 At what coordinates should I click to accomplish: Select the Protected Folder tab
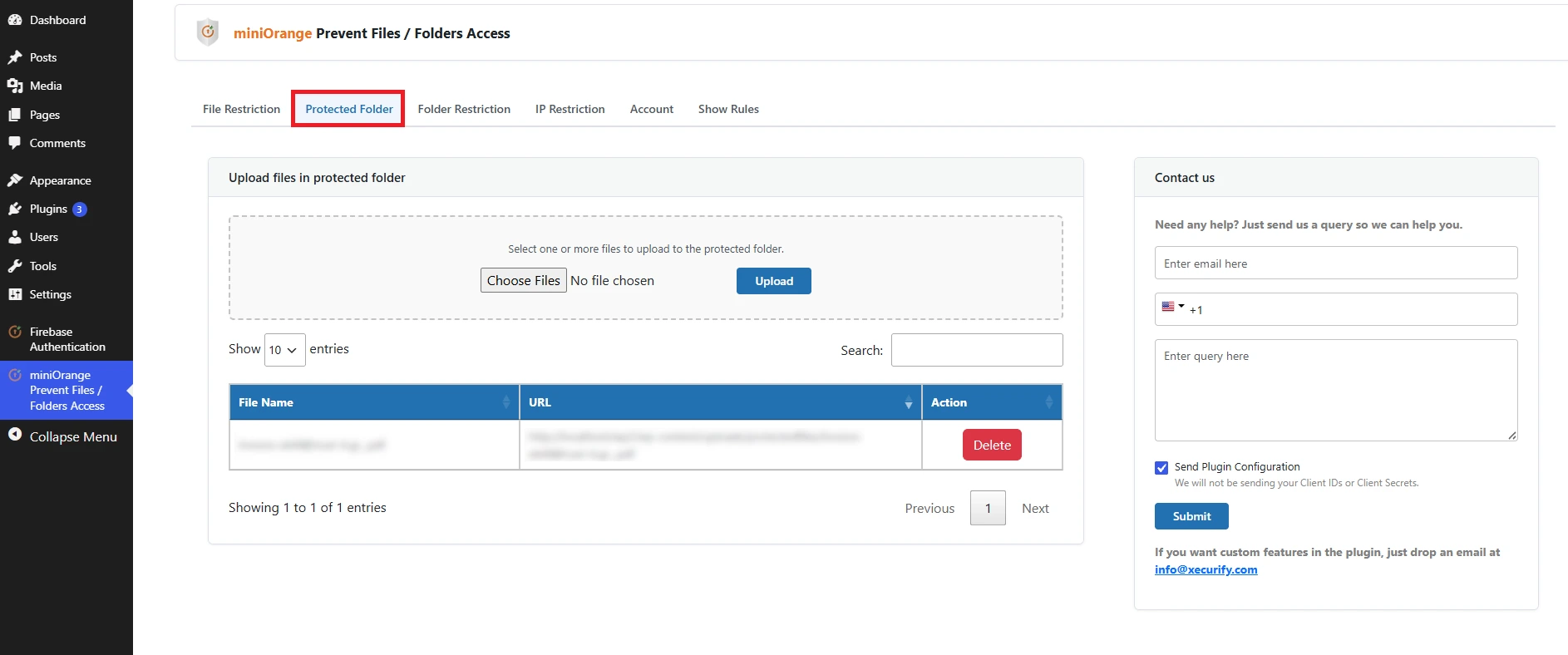349,109
